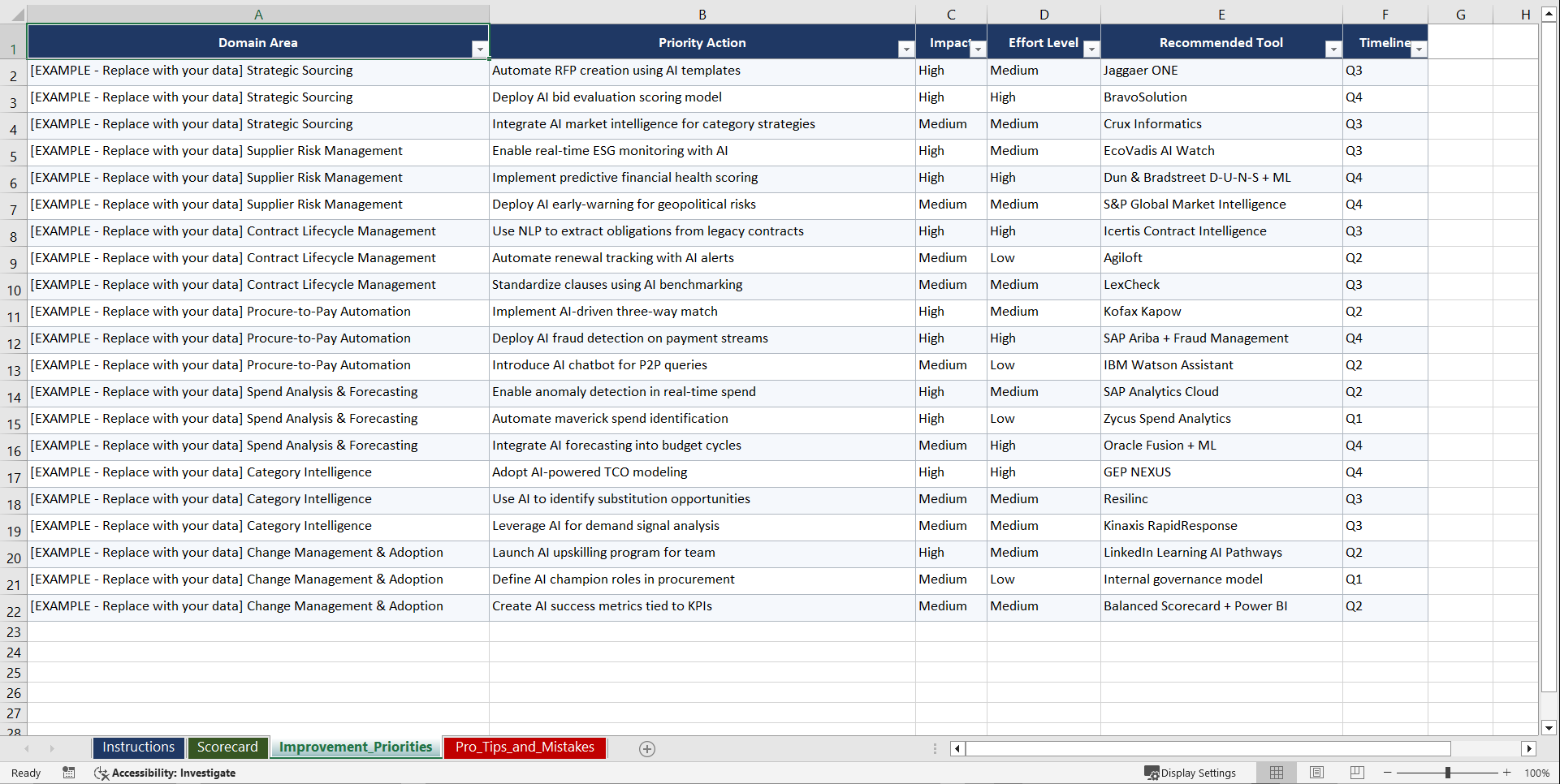
Task: Open the Pro_Tips_and_Mistakes sheet
Action: tap(525, 747)
